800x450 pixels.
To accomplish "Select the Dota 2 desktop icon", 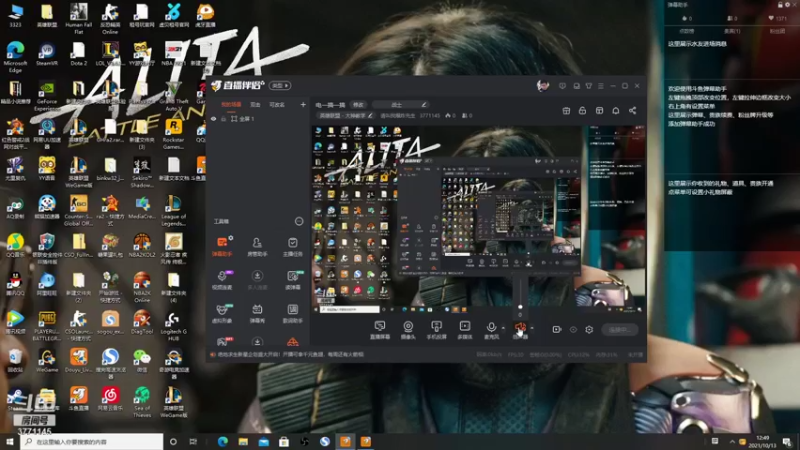I will (78, 54).
